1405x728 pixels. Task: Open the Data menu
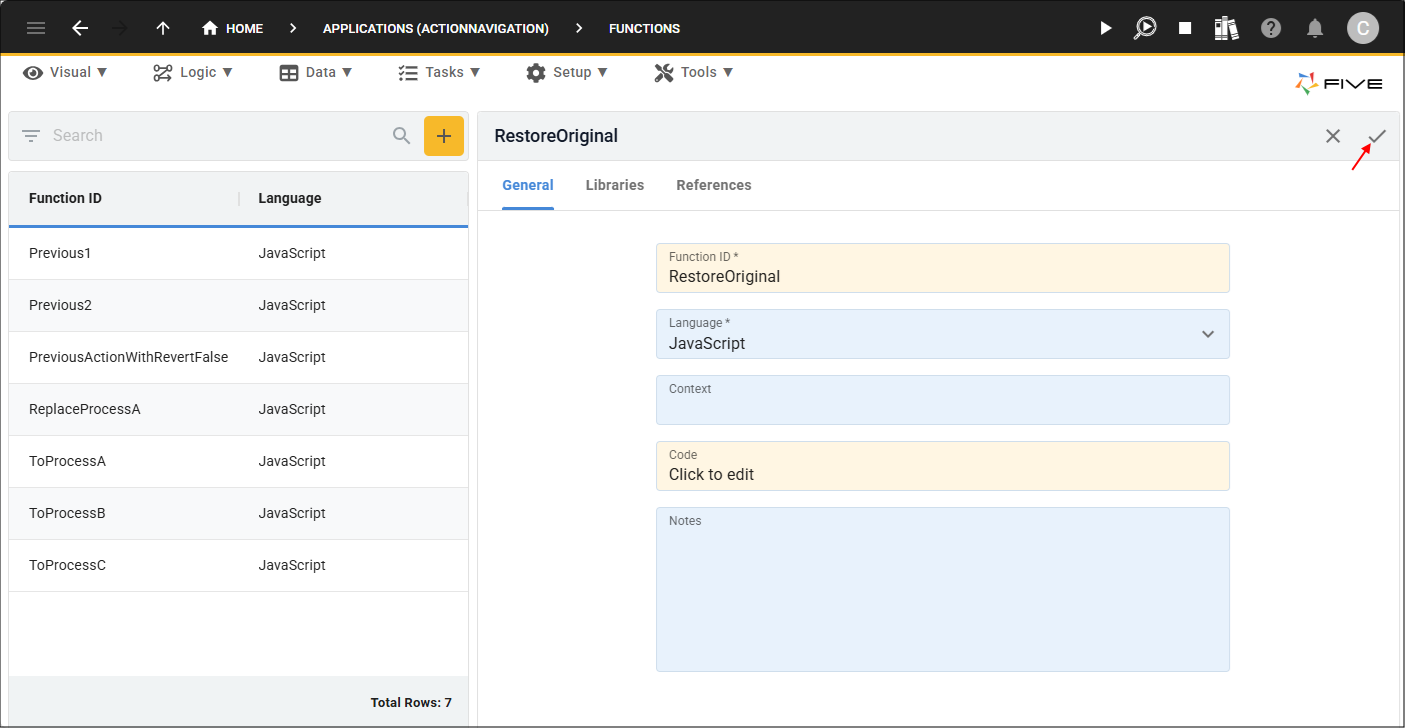pos(316,72)
